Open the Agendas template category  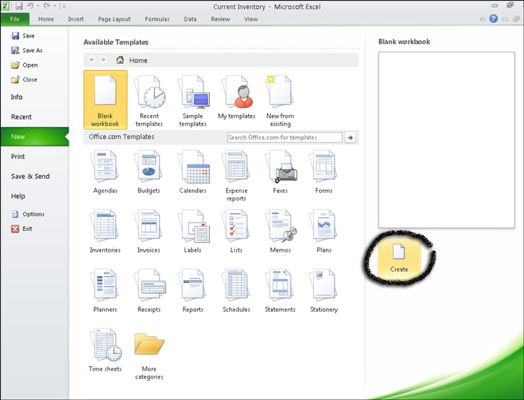105,172
